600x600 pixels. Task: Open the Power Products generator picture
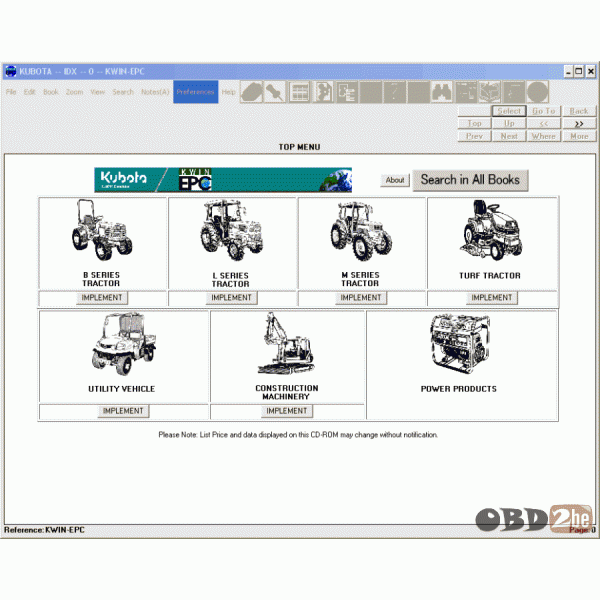click(x=460, y=344)
